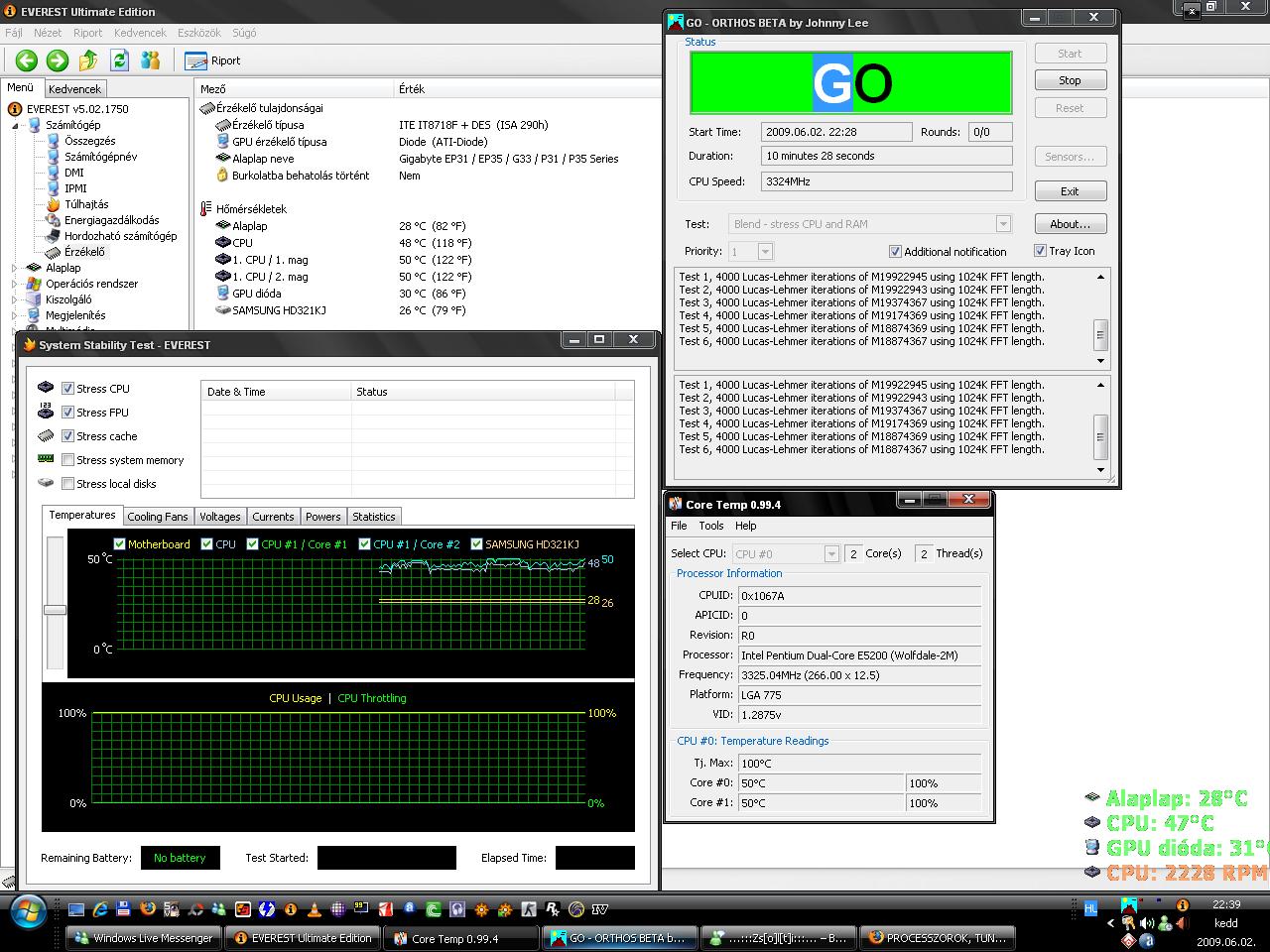Select IPMI in the EVEREST tree

tap(75, 188)
